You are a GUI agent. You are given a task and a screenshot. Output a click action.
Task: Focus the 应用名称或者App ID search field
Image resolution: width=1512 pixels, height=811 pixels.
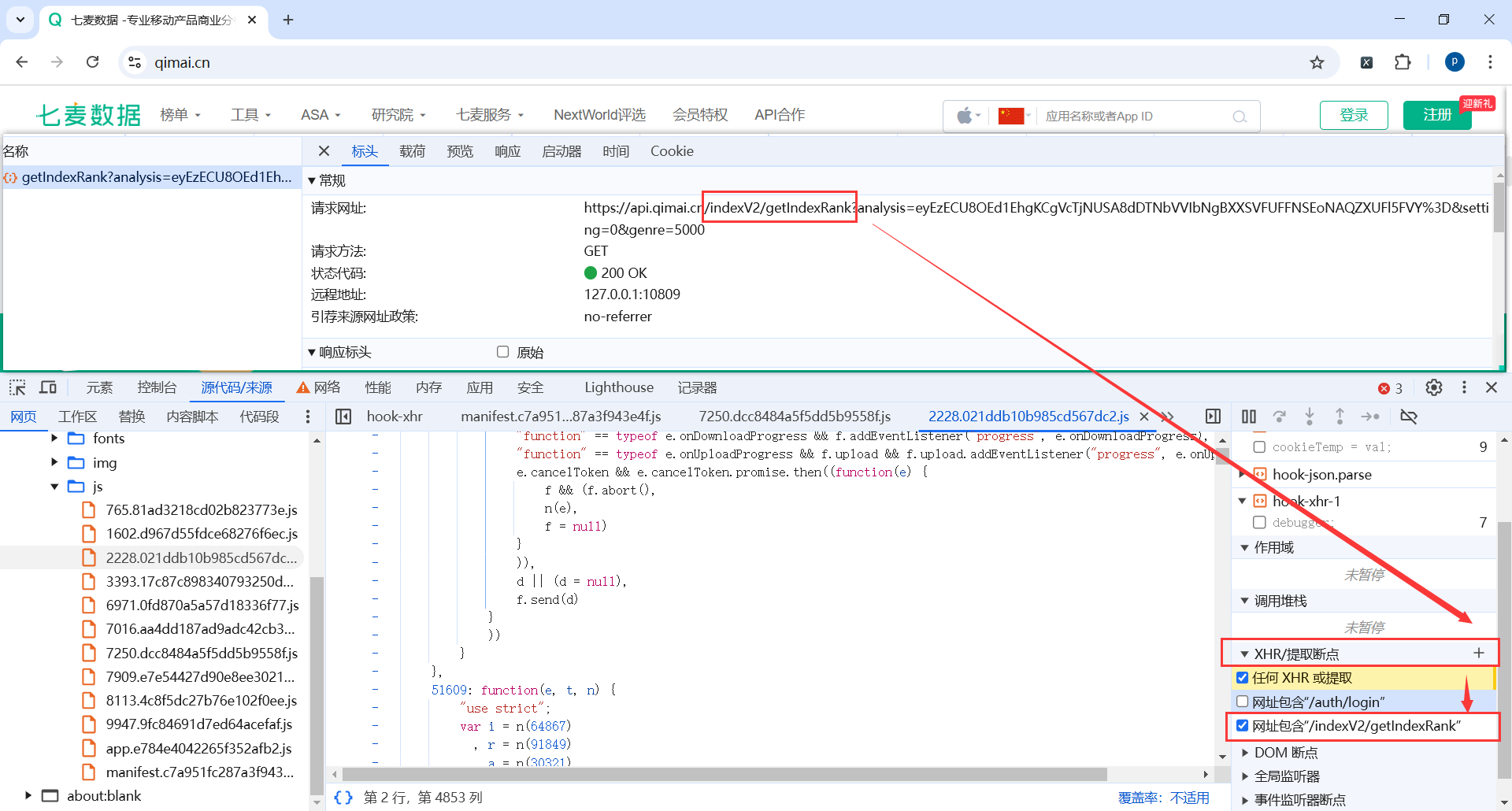pyautogui.click(x=1134, y=117)
